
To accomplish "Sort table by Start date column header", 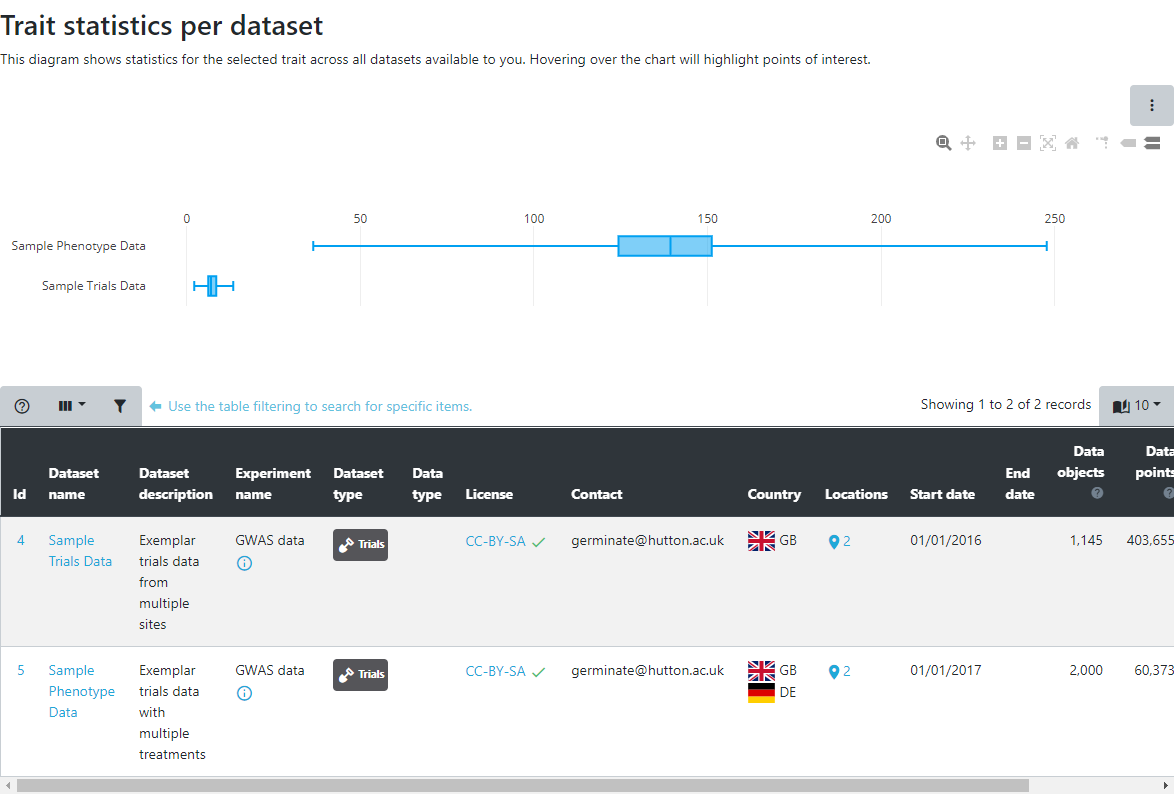I will pyautogui.click(x=942, y=494).
